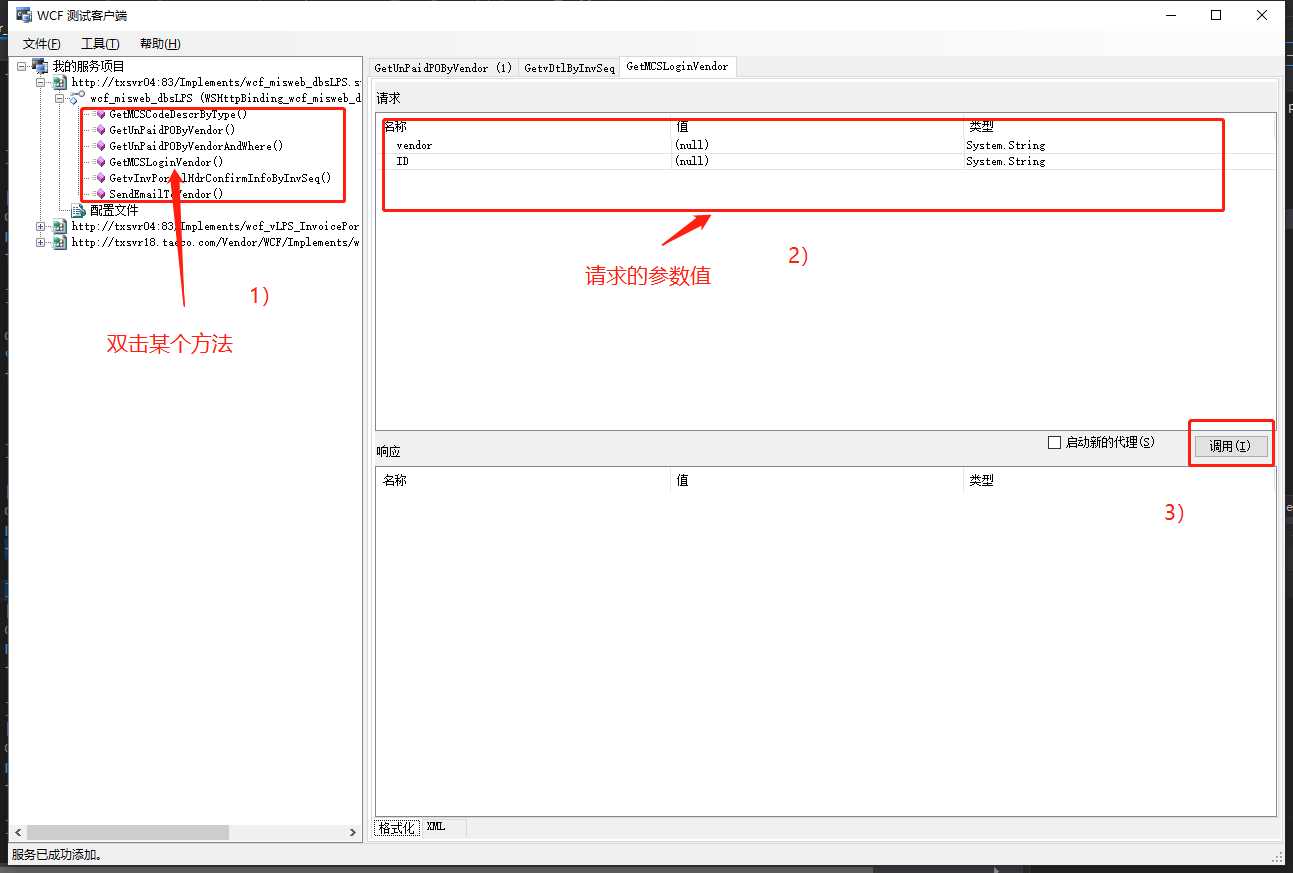Select GetMCSCodeDescrByType() in the tree
The height and width of the screenshot is (873, 1293).
tap(178, 114)
